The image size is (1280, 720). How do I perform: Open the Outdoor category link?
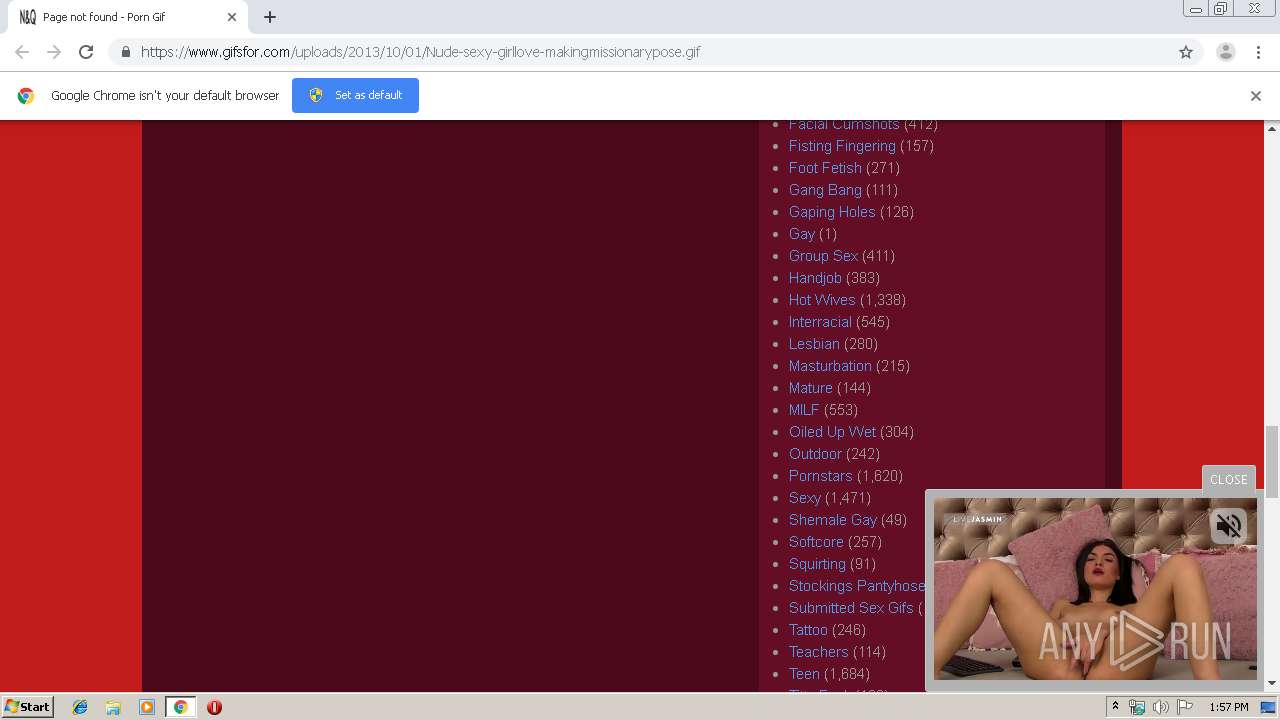(815, 454)
